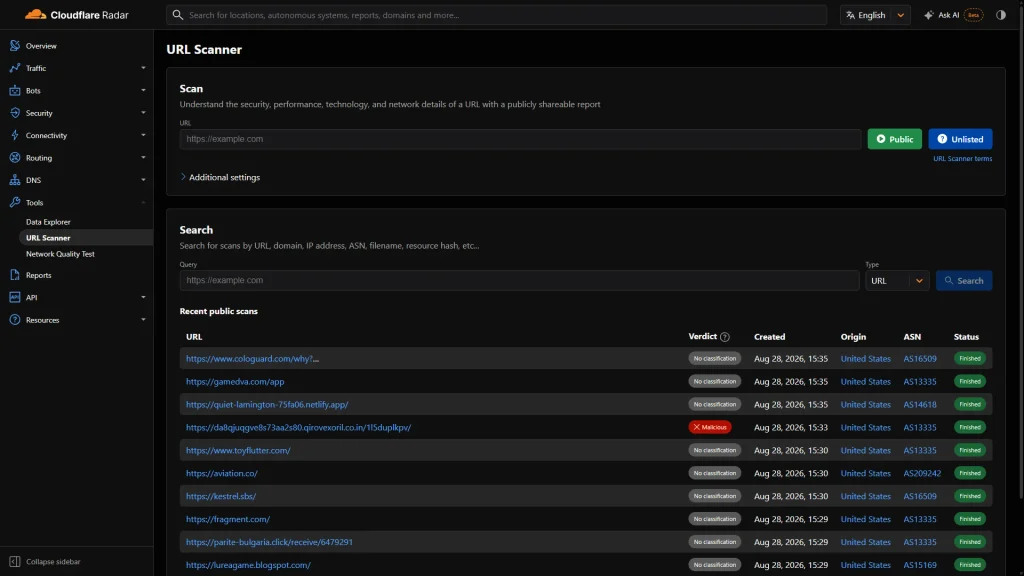Open the toyflutter.com scan result

[x=238, y=450]
